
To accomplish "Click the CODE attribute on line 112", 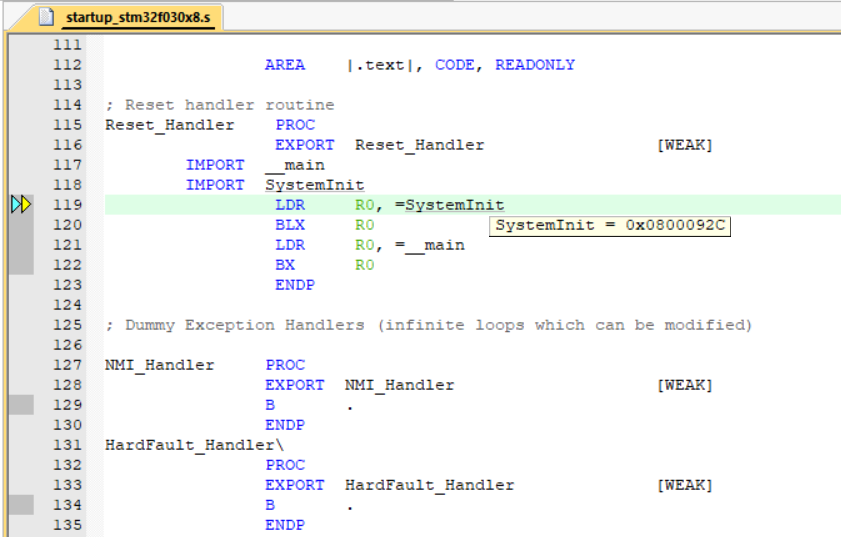I will 455,65.
